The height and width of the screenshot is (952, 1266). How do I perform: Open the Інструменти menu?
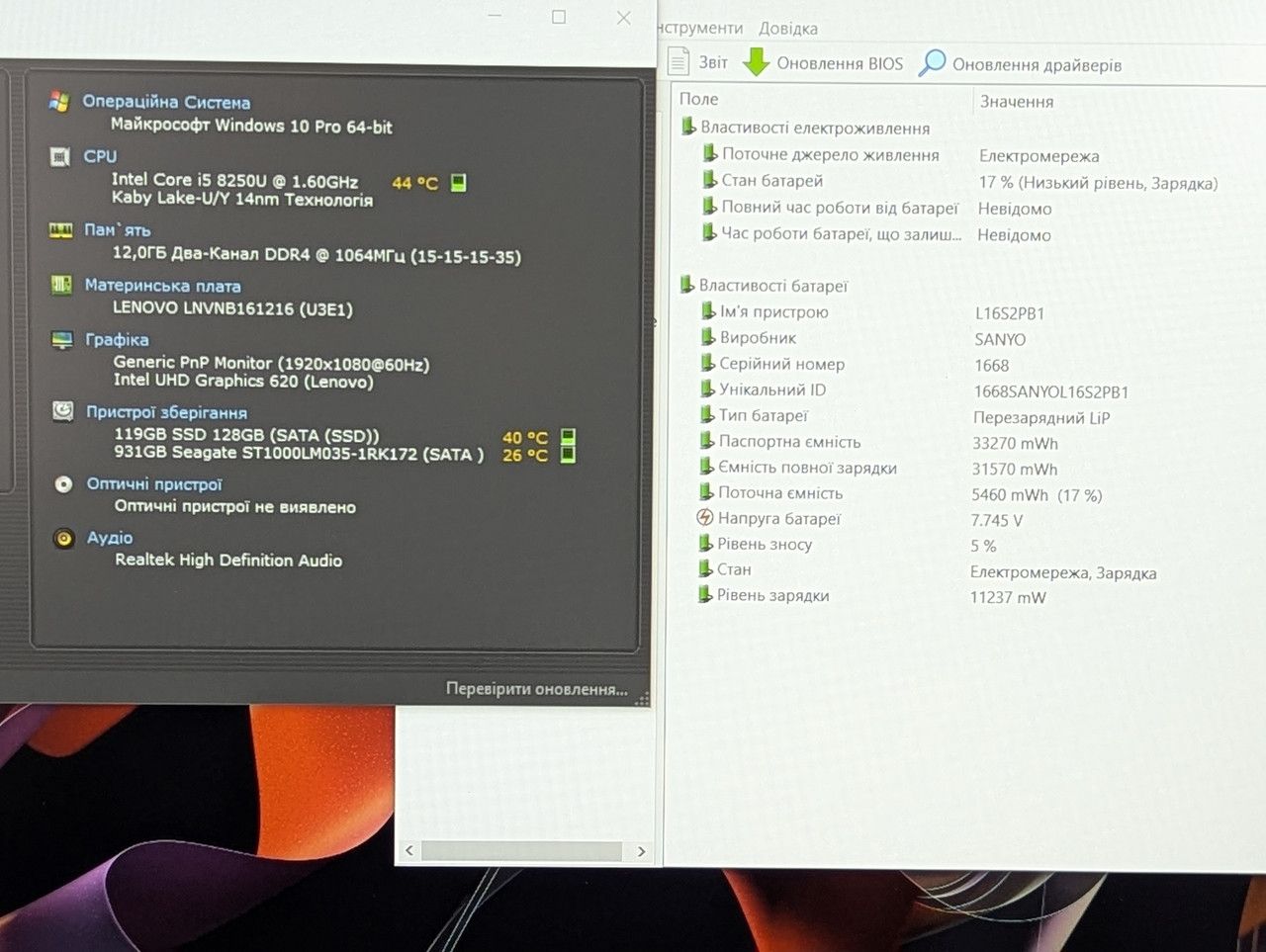tap(701, 28)
